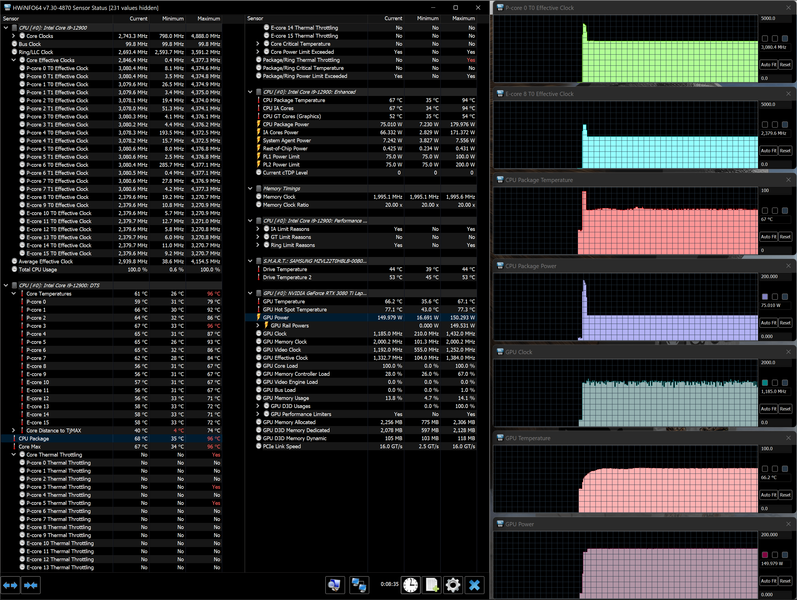The image size is (797, 600).
Task: Click the networked computers icon
Action: click(x=359, y=585)
